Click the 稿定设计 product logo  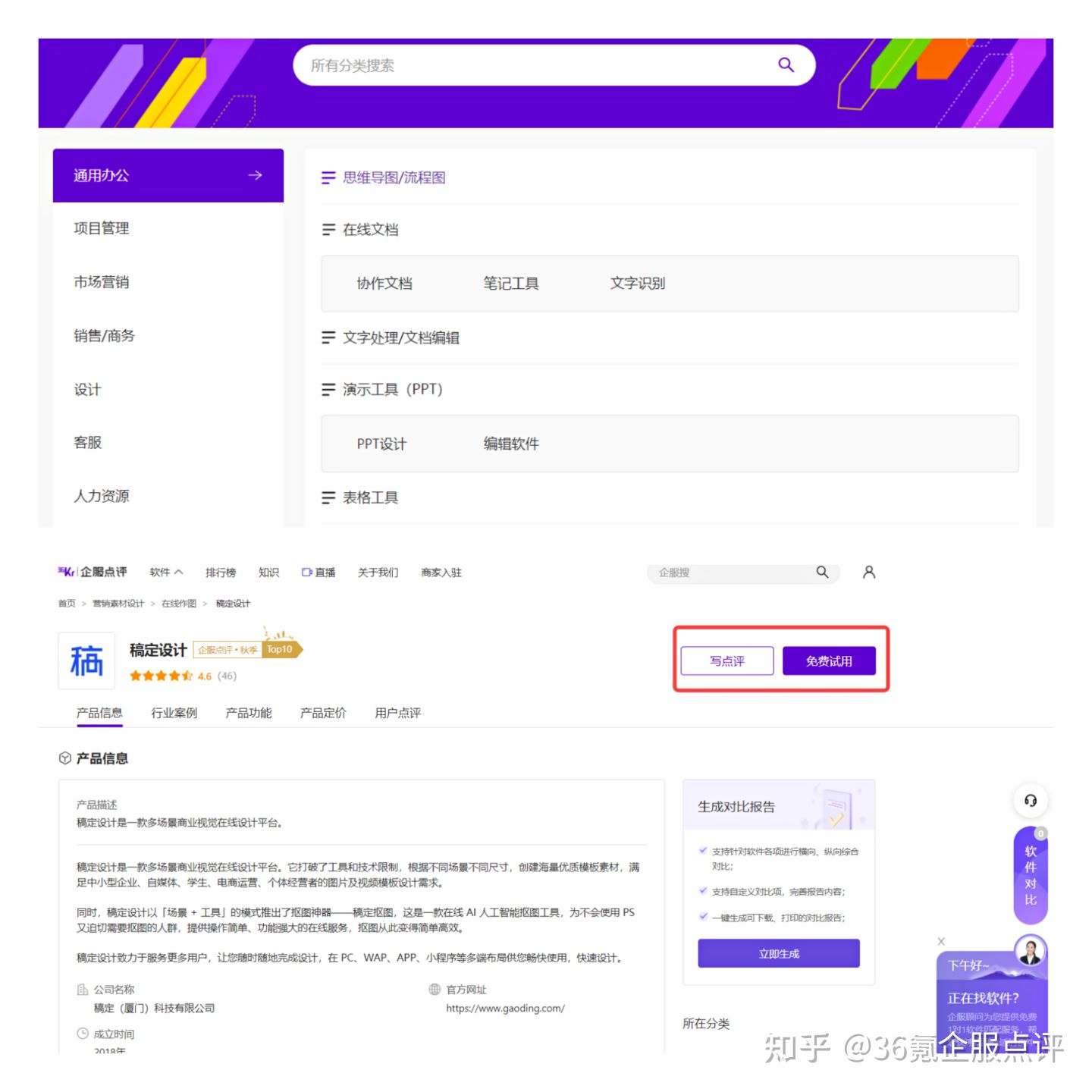[x=86, y=661]
